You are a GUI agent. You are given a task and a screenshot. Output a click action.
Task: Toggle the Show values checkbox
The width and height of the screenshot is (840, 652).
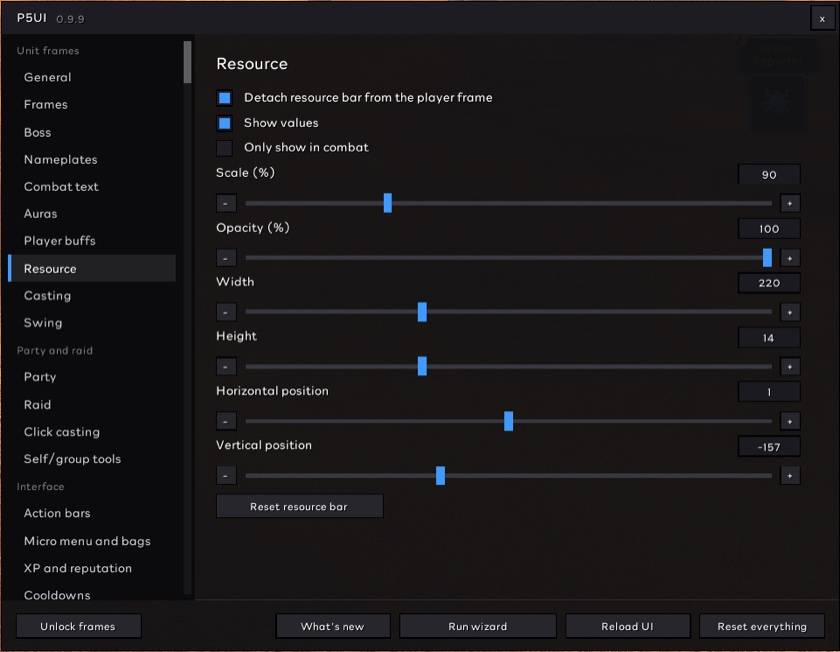[224, 123]
